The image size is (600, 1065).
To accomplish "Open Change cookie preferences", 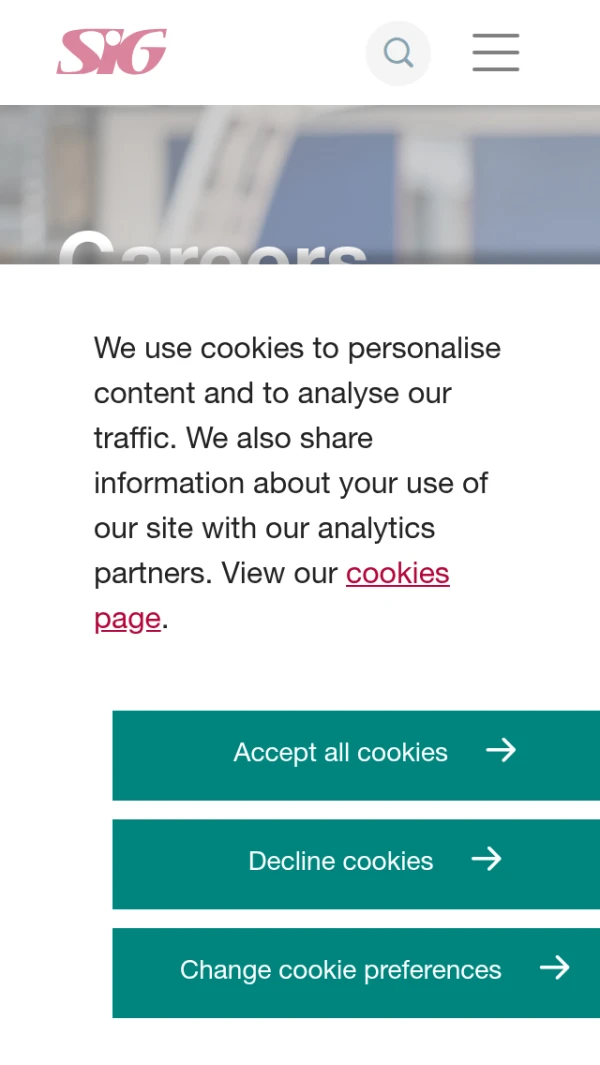I will 340,970.
